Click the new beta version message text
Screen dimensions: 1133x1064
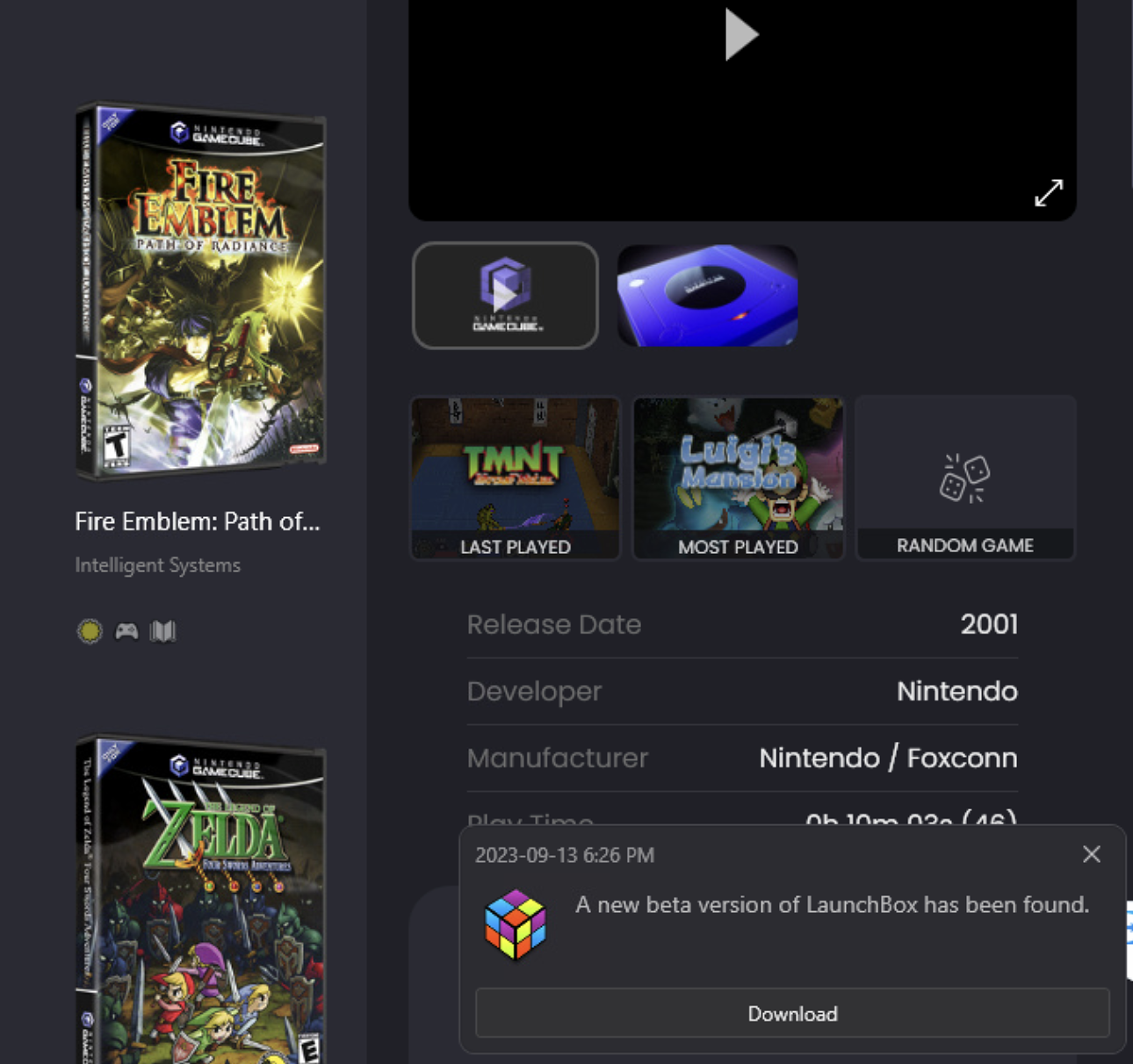click(x=832, y=904)
